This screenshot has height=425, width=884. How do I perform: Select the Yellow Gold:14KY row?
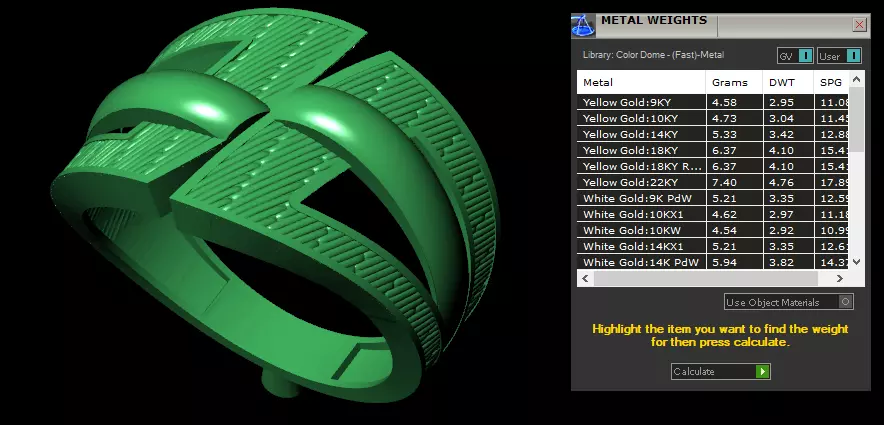(x=713, y=134)
